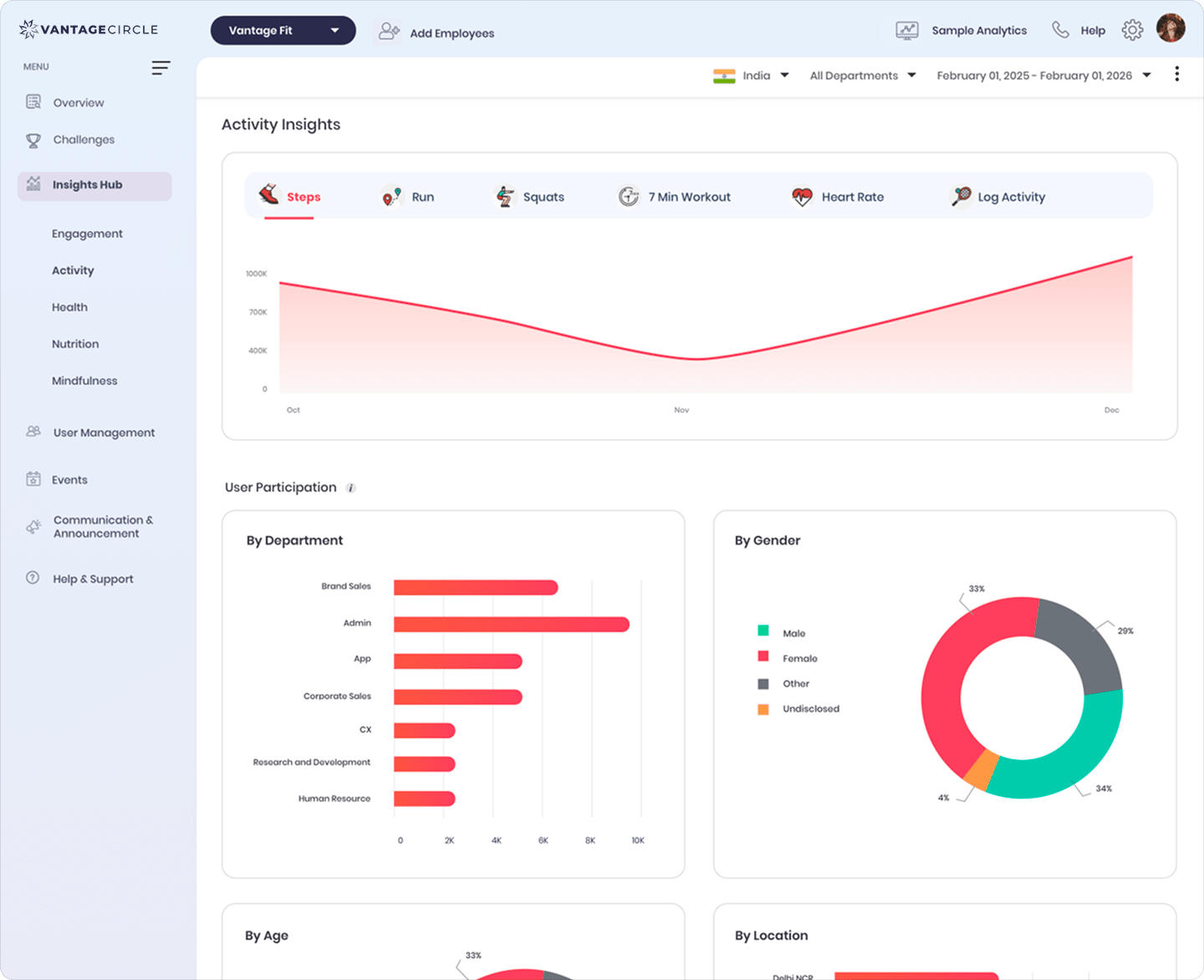The width and height of the screenshot is (1204, 980).
Task: Open Sample Analytics chart icon
Action: coord(906,29)
